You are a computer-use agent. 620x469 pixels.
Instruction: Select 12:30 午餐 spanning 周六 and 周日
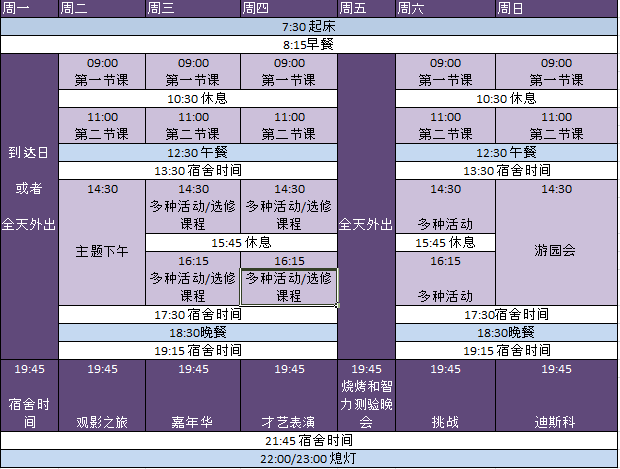coord(507,152)
